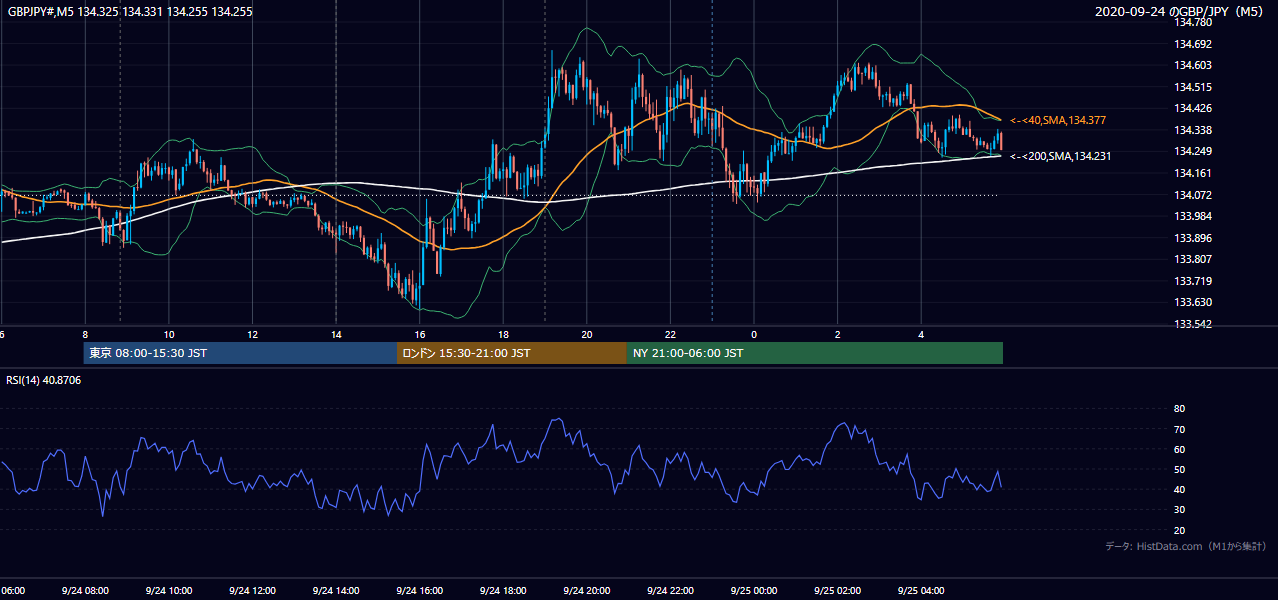Viewport: 1278px width, 600px height.
Task: Click price axis value 133.542
Action: pos(1193,324)
